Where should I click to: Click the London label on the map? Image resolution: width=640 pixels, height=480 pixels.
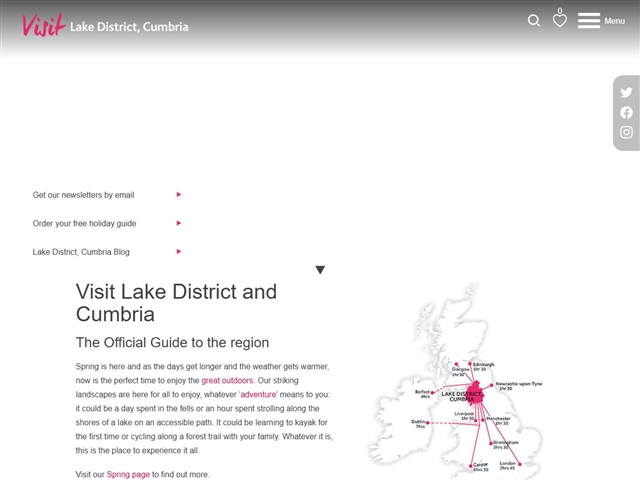[x=507, y=465]
